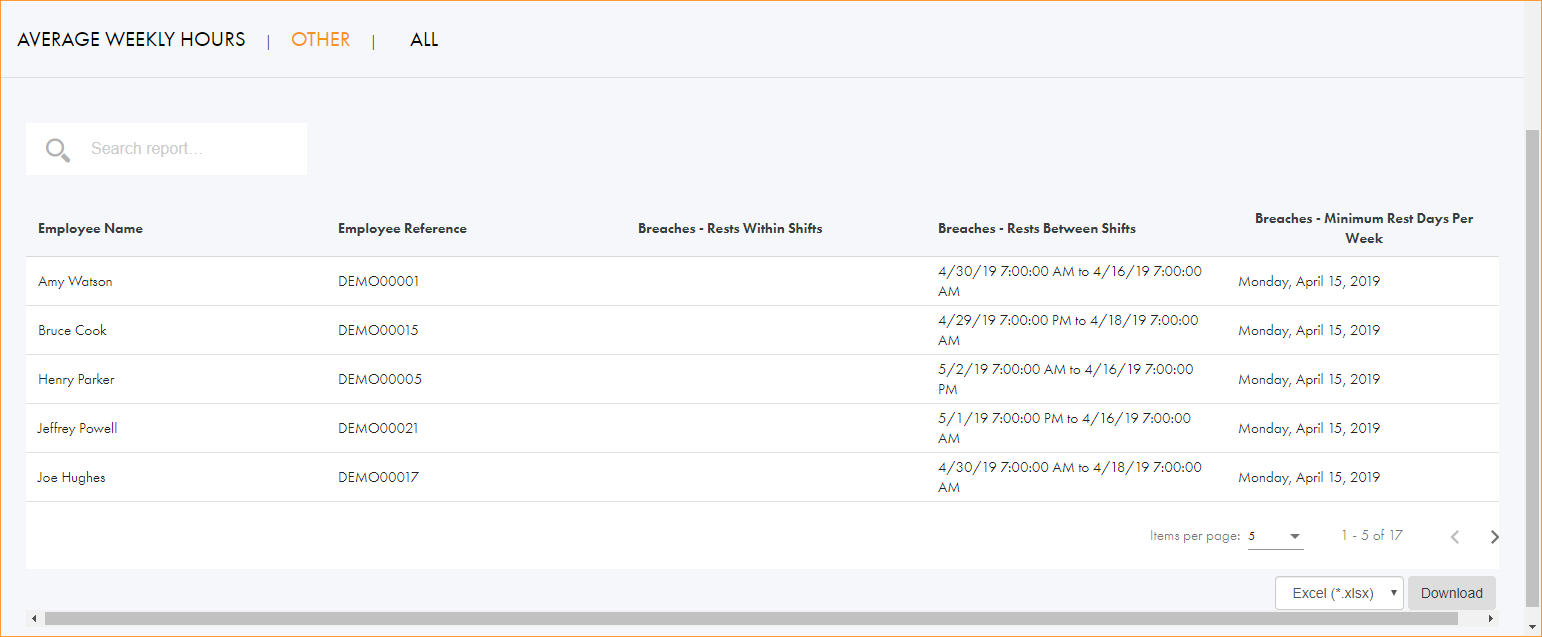The height and width of the screenshot is (637, 1542).
Task: Focus the Search report field
Action: [x=190, y=149]
